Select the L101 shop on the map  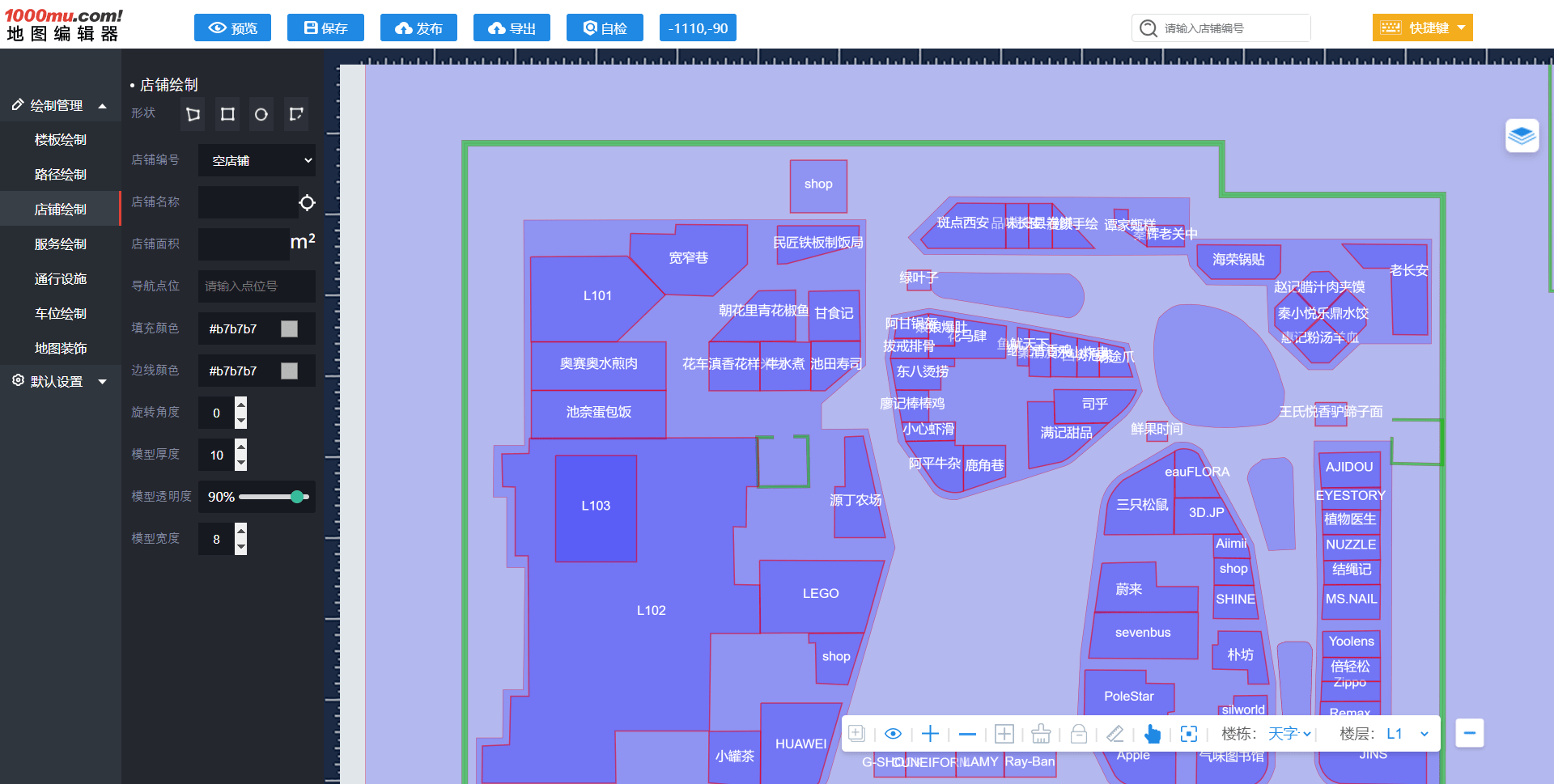pyautogui.click(x=597, y=297)
